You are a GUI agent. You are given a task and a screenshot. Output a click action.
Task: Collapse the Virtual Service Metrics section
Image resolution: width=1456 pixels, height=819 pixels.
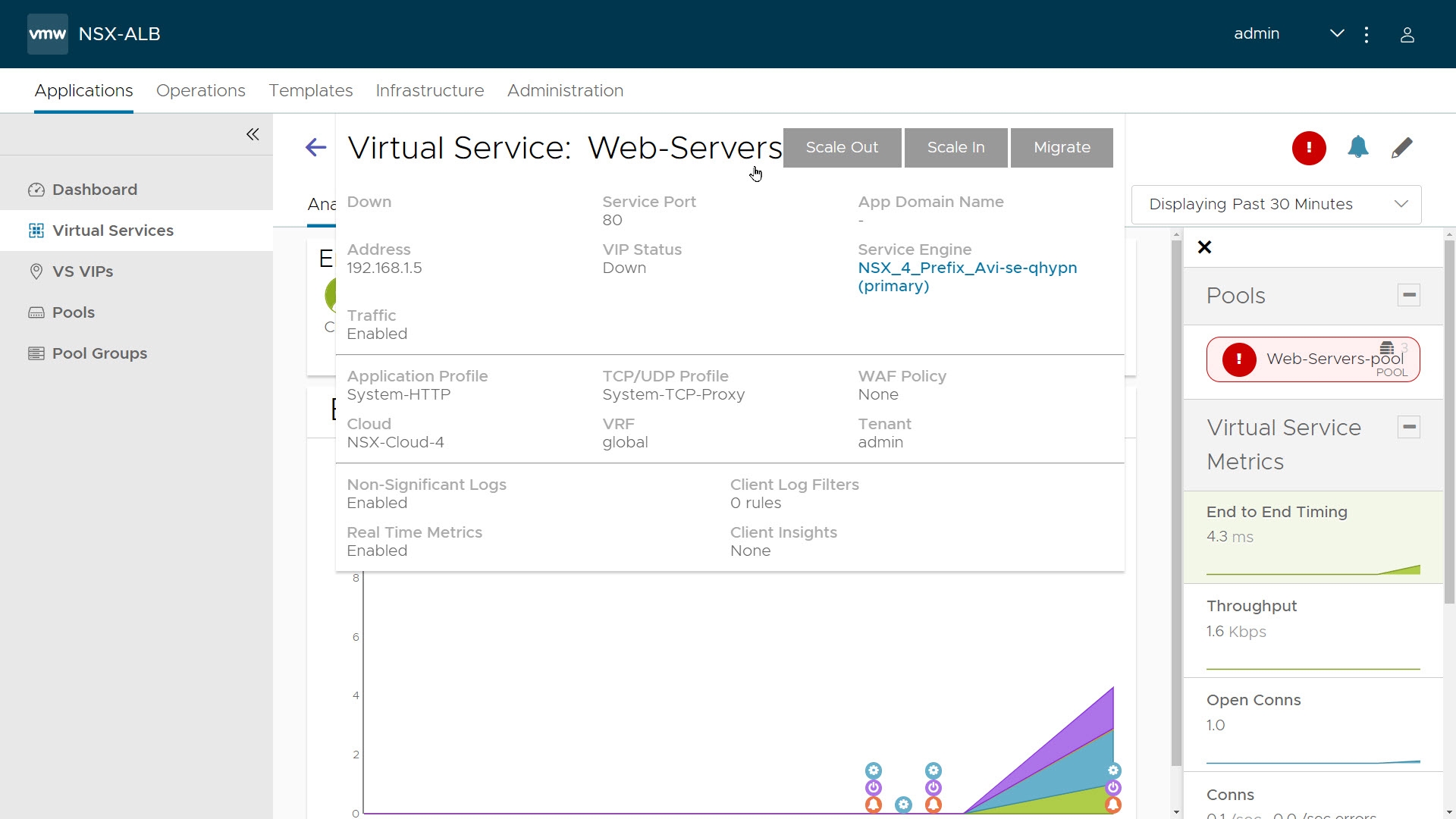pyautogui.click(x=1408, y=427)
